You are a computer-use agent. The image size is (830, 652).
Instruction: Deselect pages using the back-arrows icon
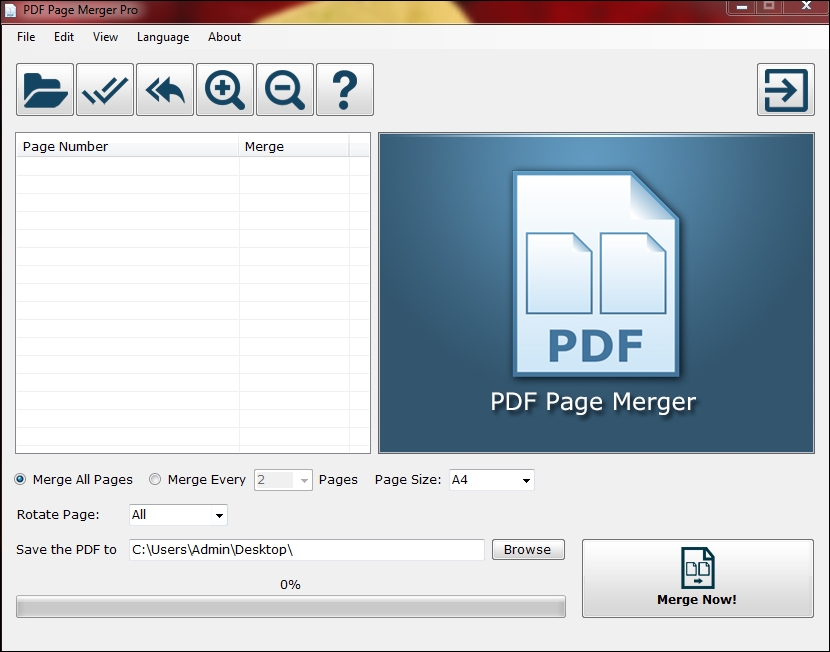coord(164,89)
